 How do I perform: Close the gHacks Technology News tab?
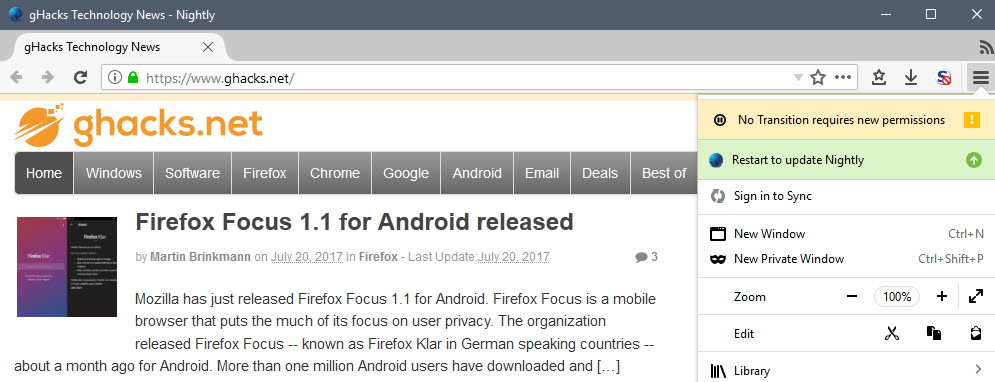(x=208, y=47)
